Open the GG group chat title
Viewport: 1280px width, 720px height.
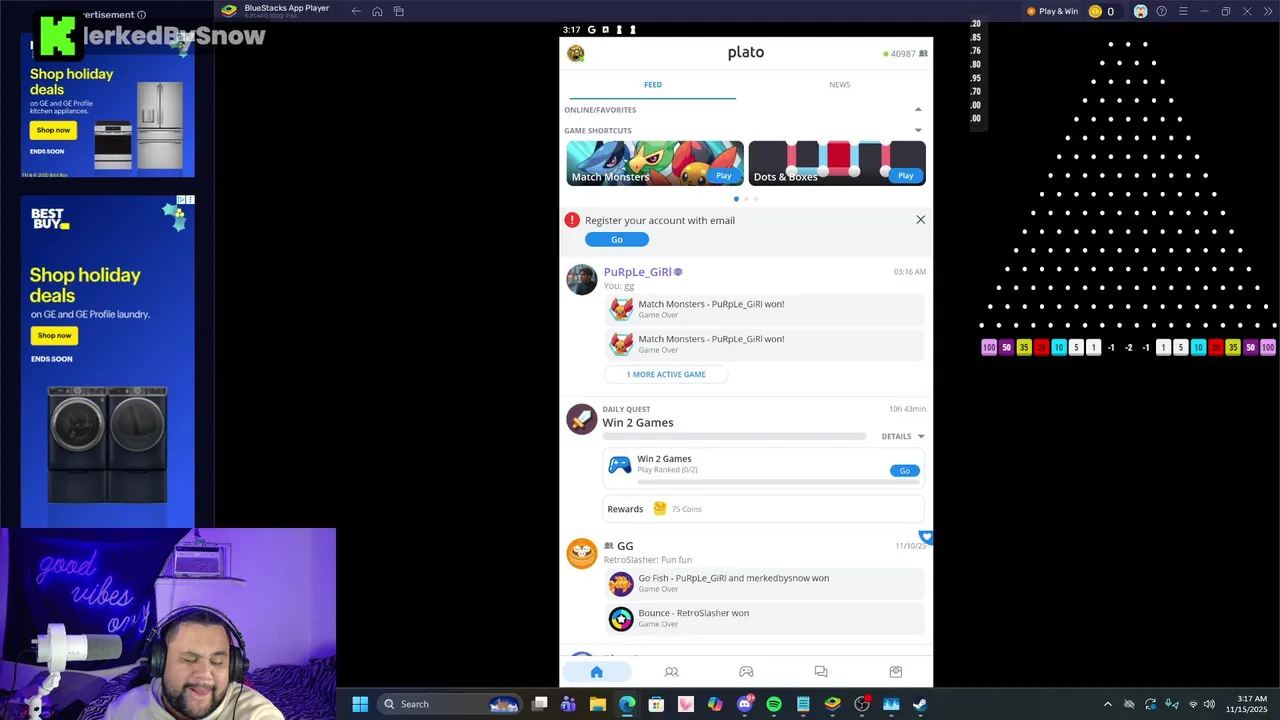[x=625, y=546]
